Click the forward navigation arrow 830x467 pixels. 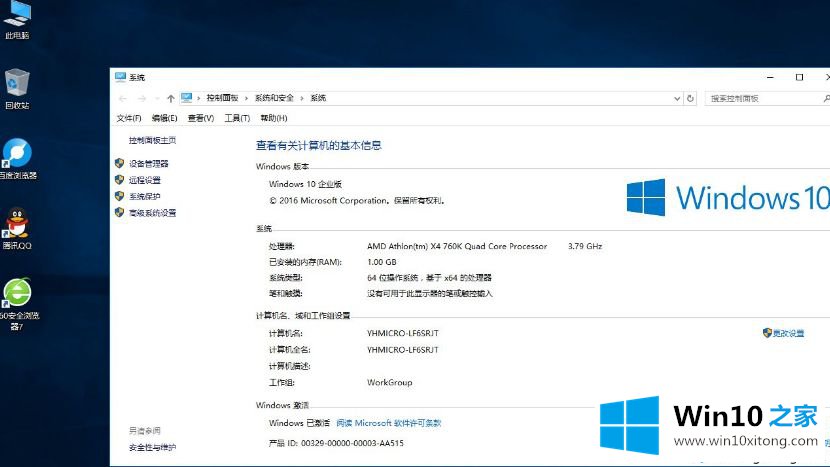[x=142, y=98]
